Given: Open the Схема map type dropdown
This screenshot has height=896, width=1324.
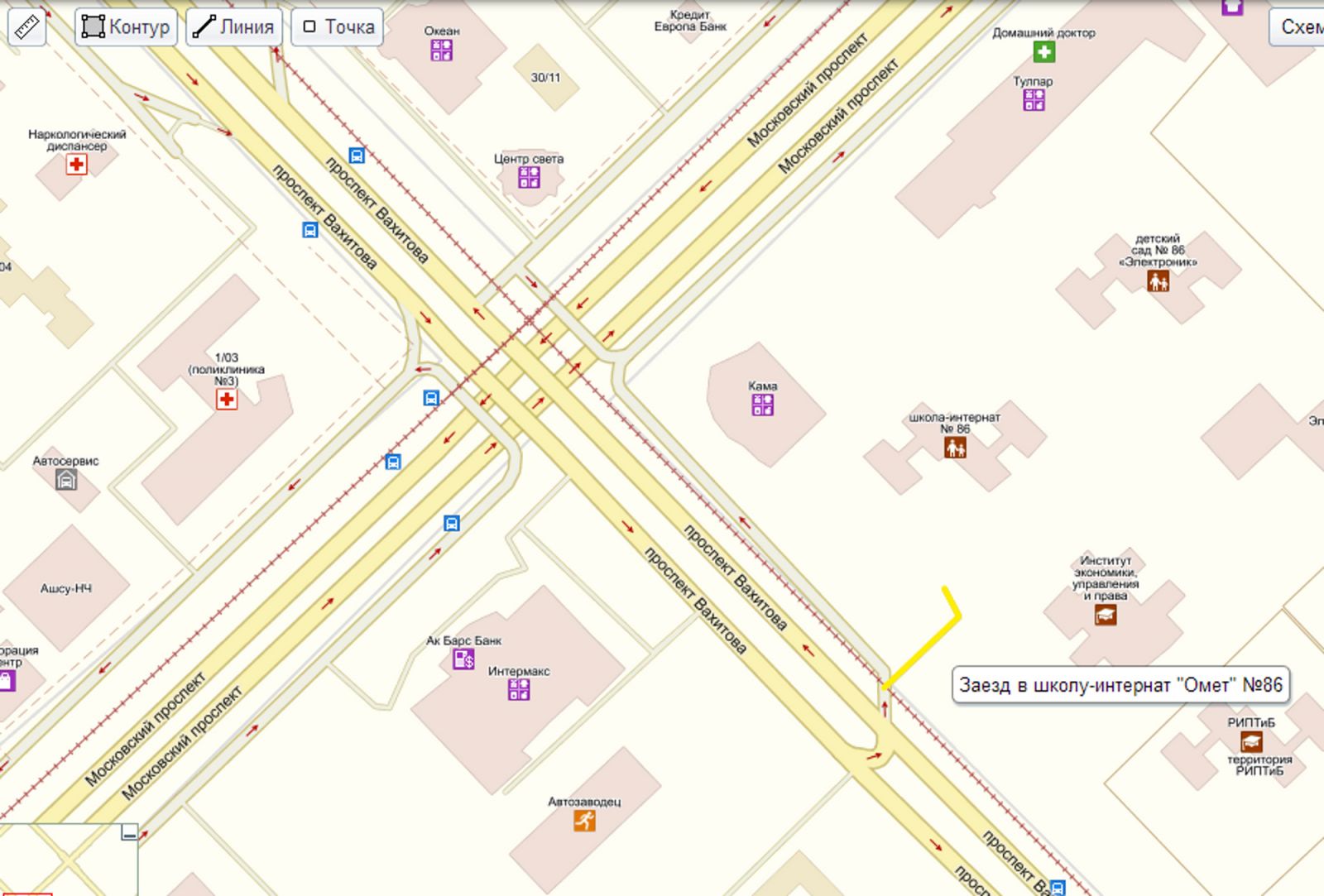Looking at the screenshot, I should (x=1299, y=27).
